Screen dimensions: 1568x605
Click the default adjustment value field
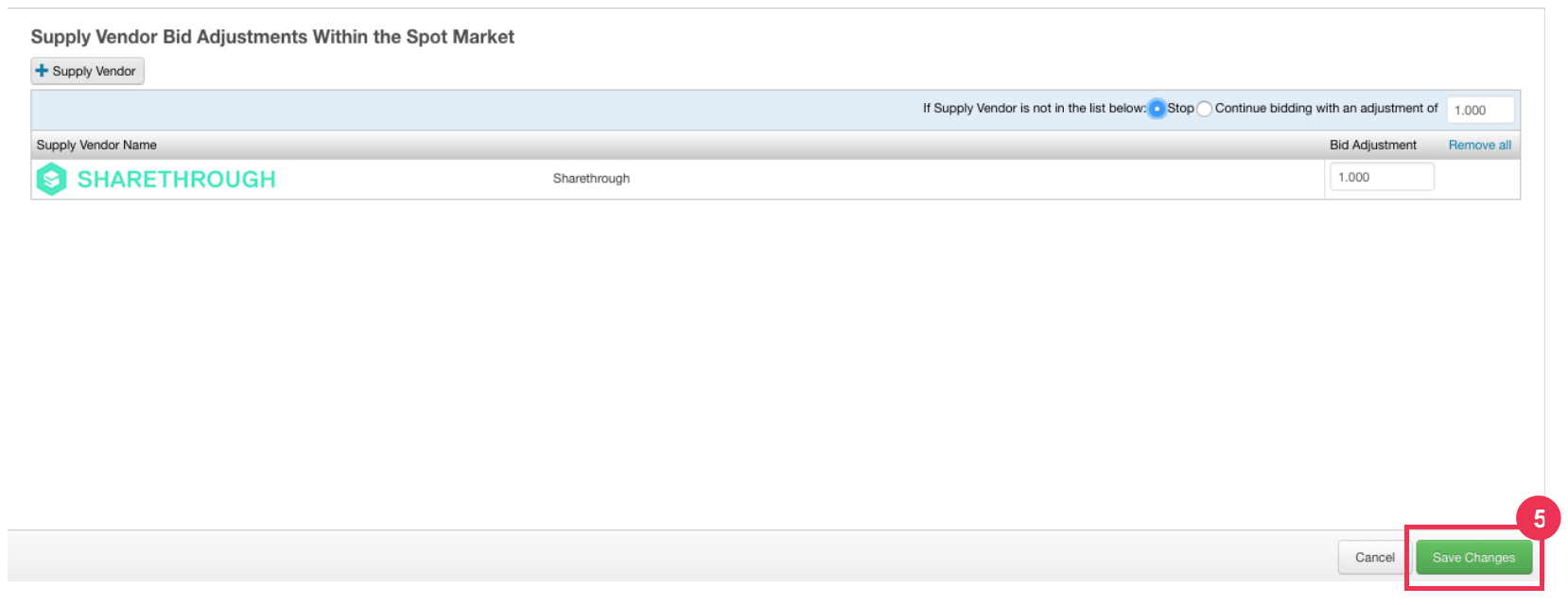(x=1480, y=110)
